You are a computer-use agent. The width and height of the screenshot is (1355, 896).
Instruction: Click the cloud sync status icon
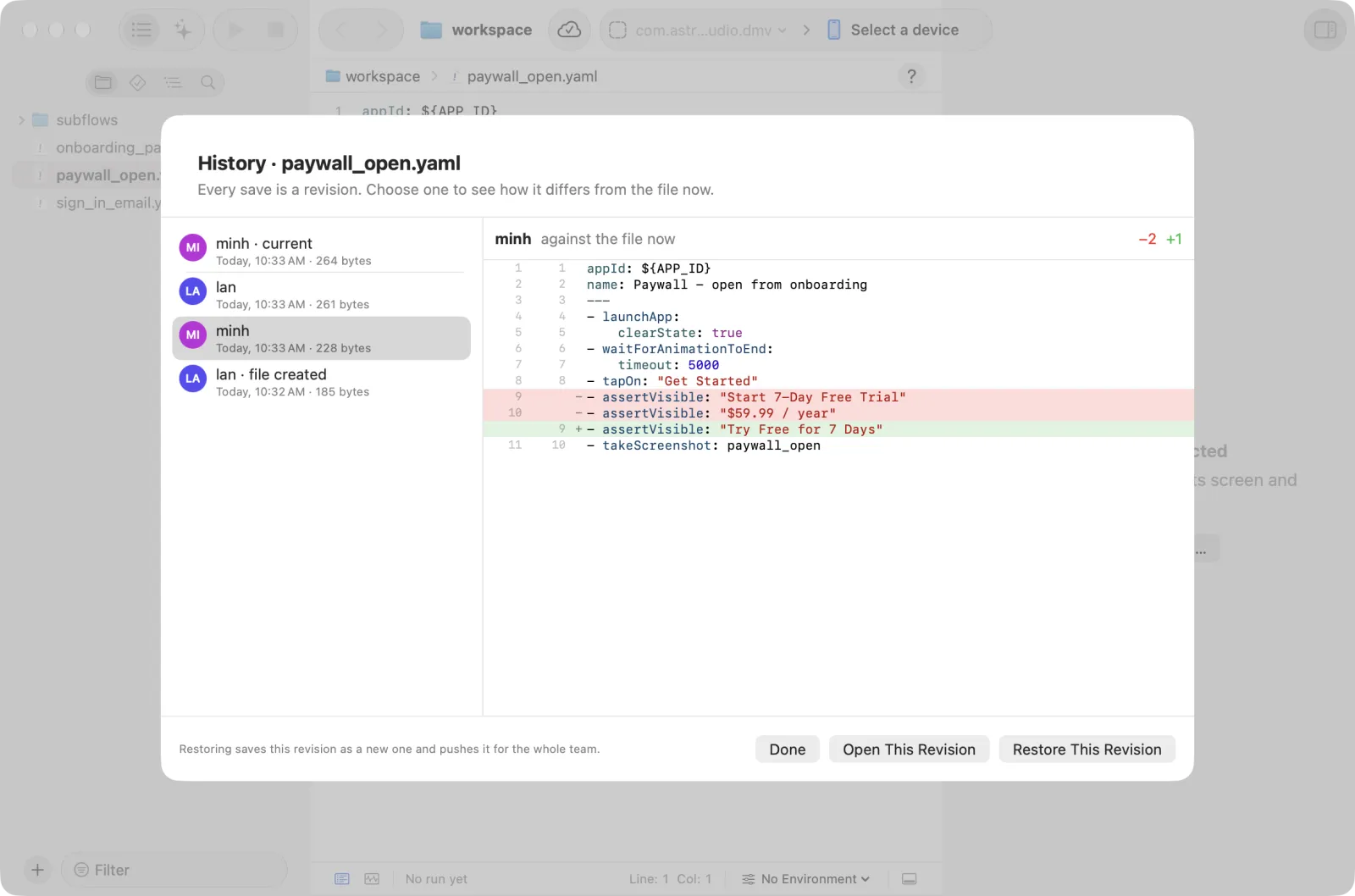(x=569, y=30)
